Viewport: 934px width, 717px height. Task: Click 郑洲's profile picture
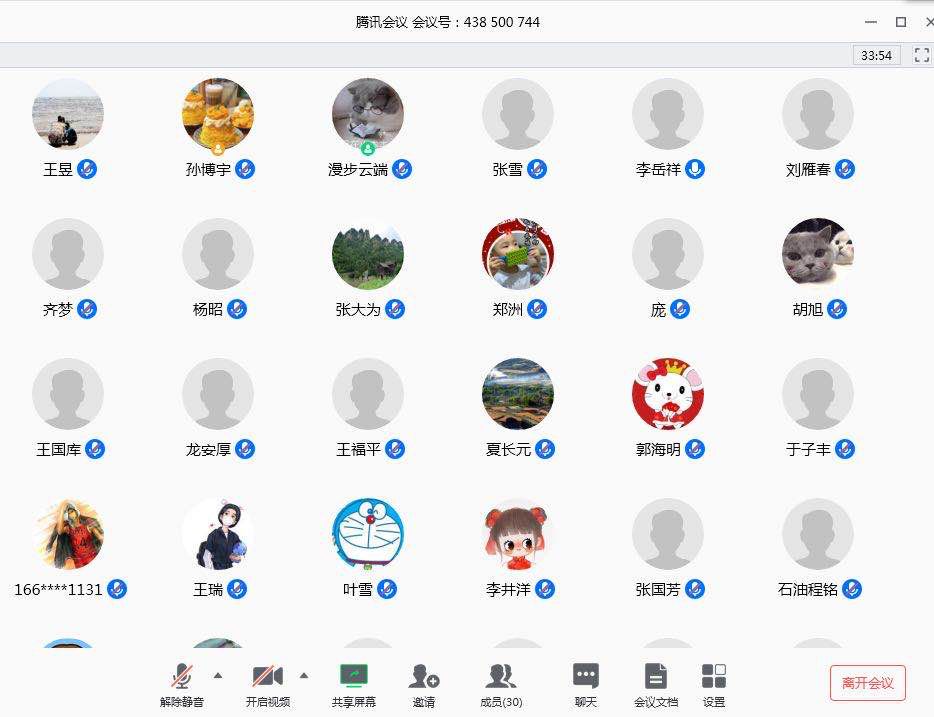(518, 254)
